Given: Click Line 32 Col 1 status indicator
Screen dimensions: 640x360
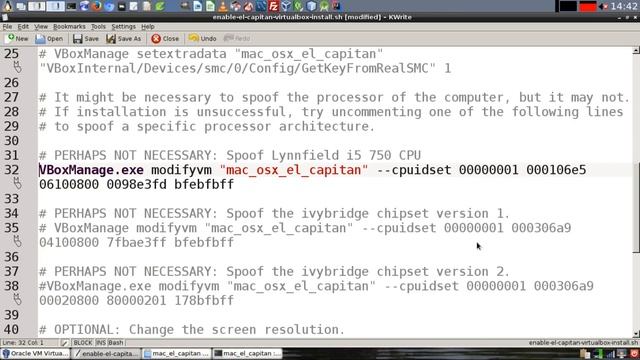Looking at the screenshot, I should tap(23, 343).
